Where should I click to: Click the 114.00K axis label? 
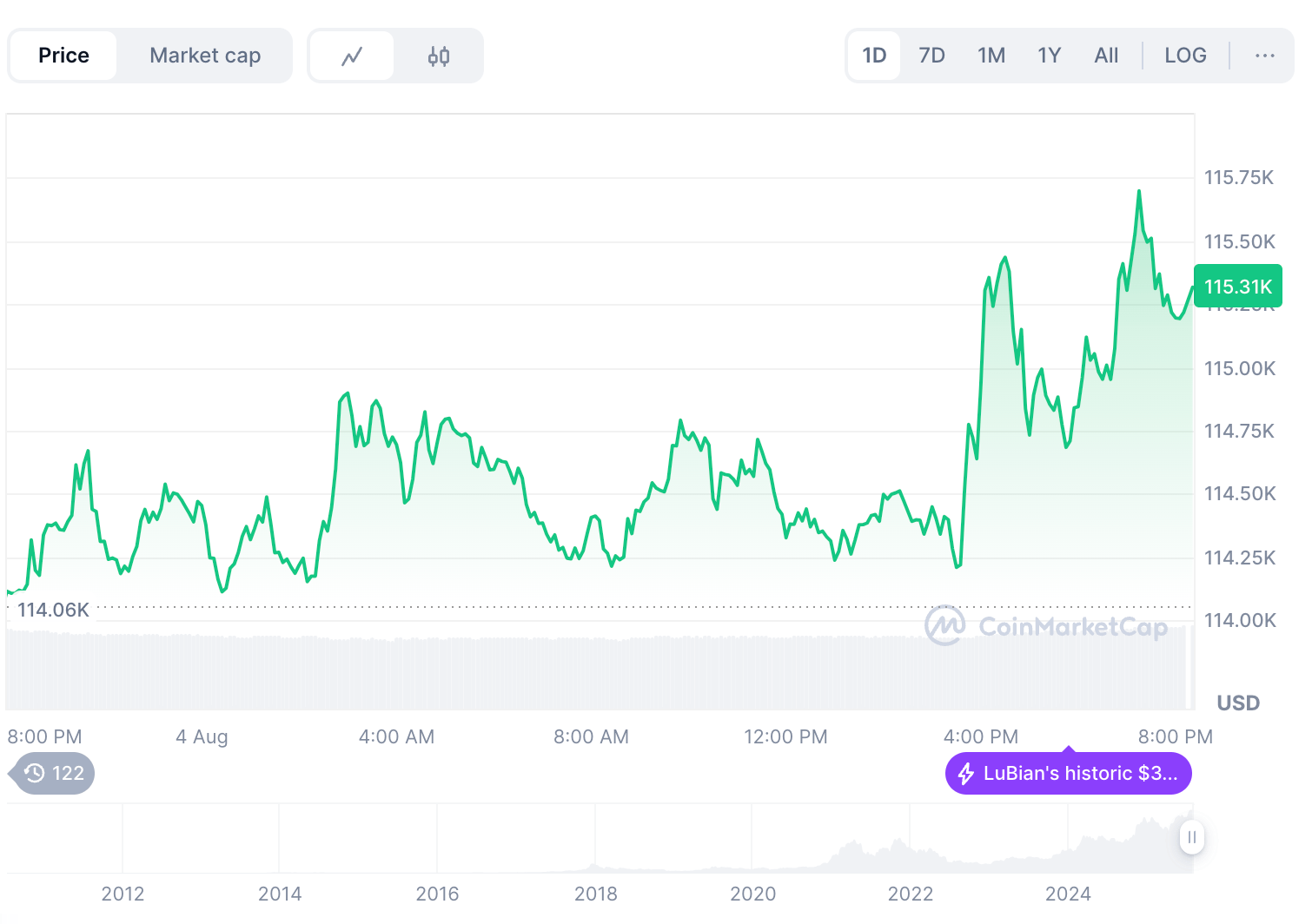click(x=1240, y=620)
